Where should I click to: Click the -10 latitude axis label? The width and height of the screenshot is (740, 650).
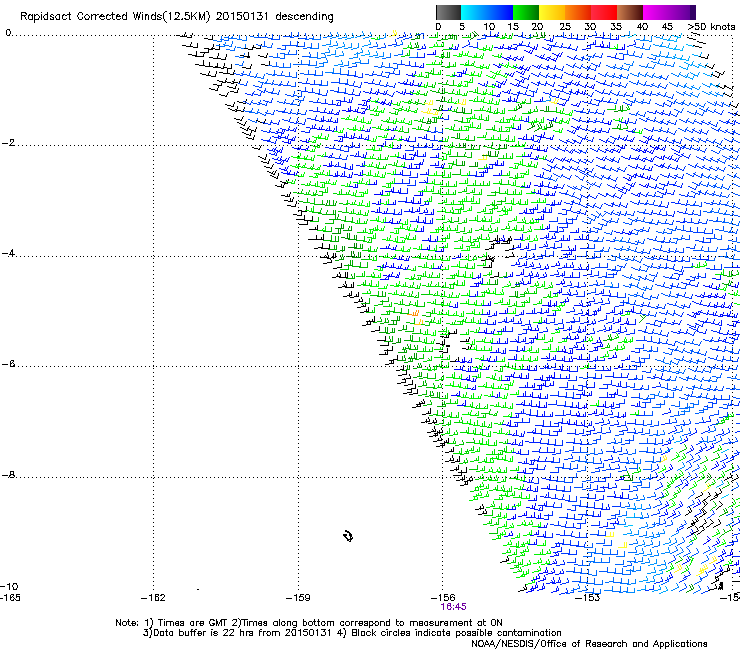pyautogui.click(x=9, y=586)
